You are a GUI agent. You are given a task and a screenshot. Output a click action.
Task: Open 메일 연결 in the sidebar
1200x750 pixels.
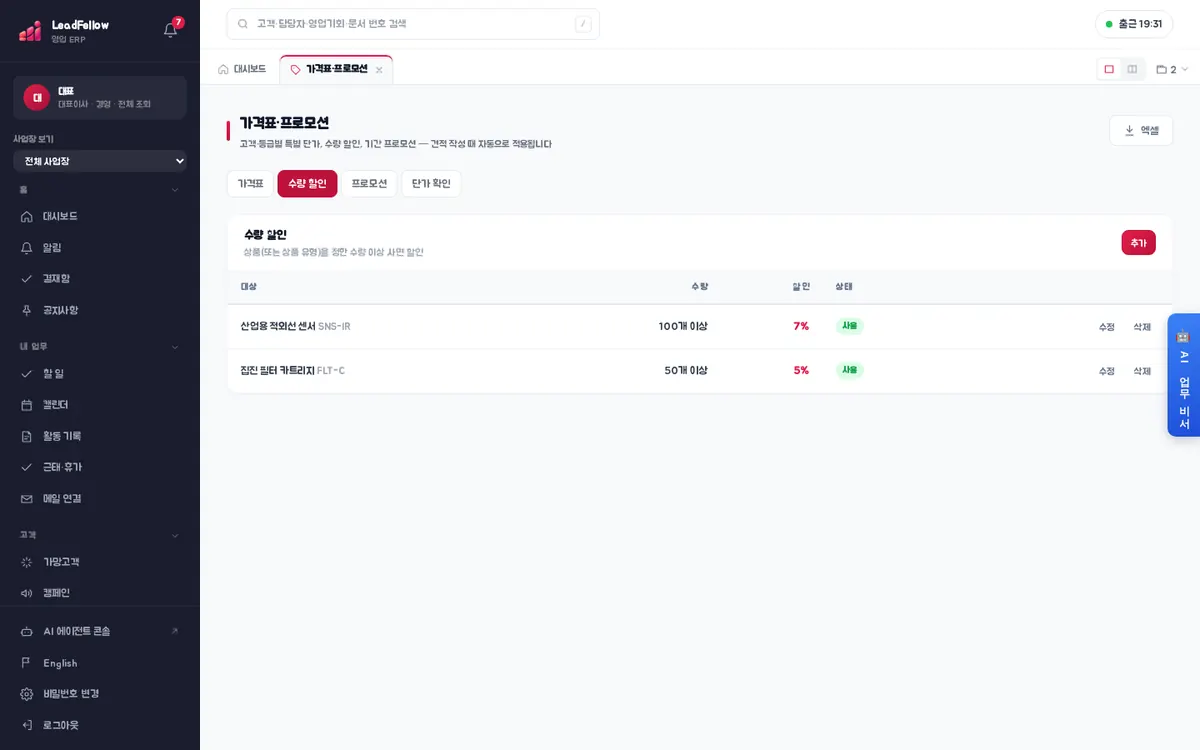click(x=100, y=499)
